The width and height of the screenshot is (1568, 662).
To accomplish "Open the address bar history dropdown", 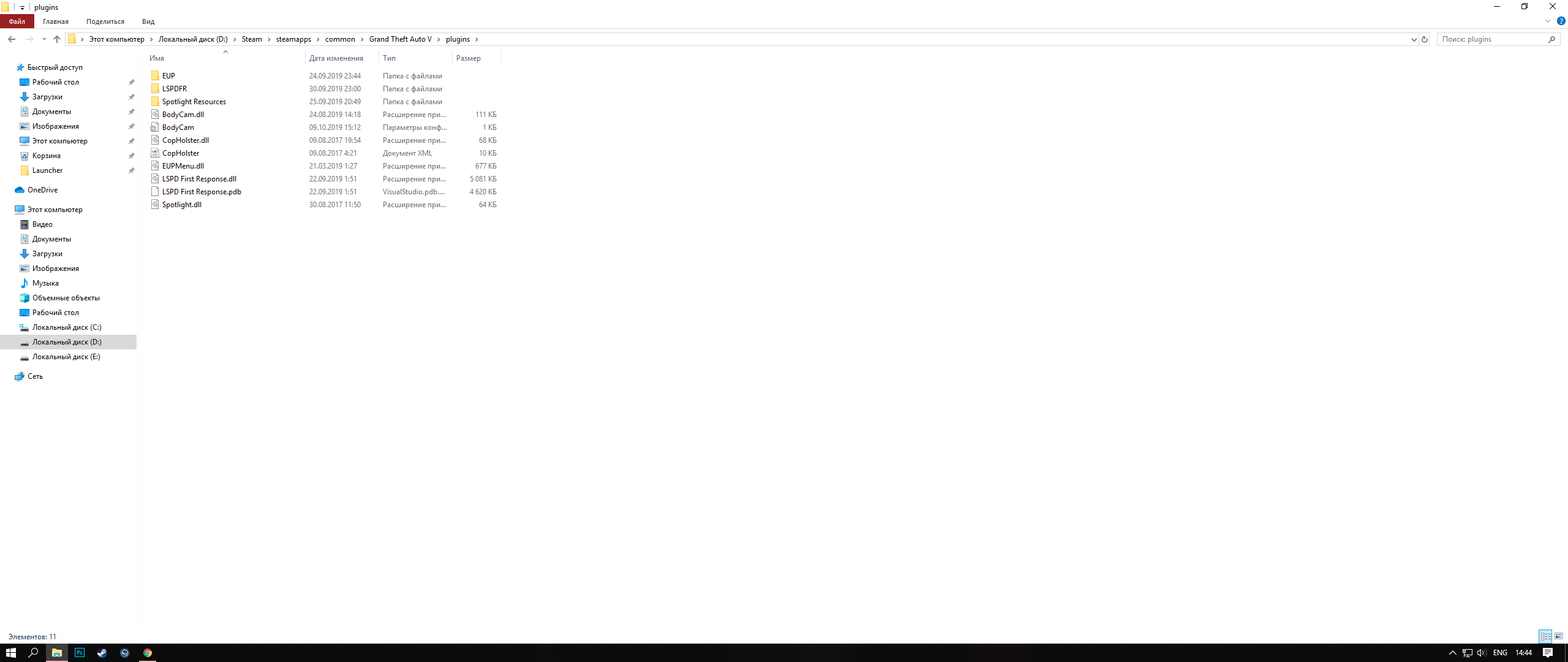I will click(1414, 39).
